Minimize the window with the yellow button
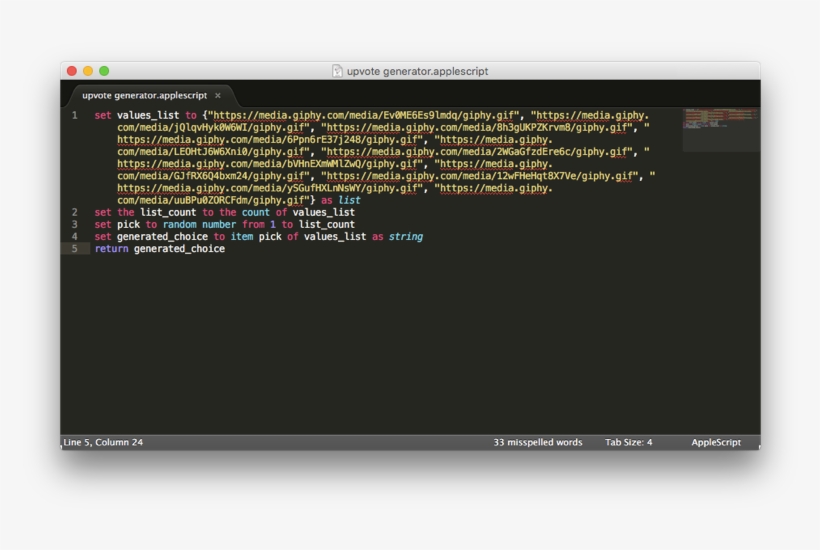 [x=88, y=71]
